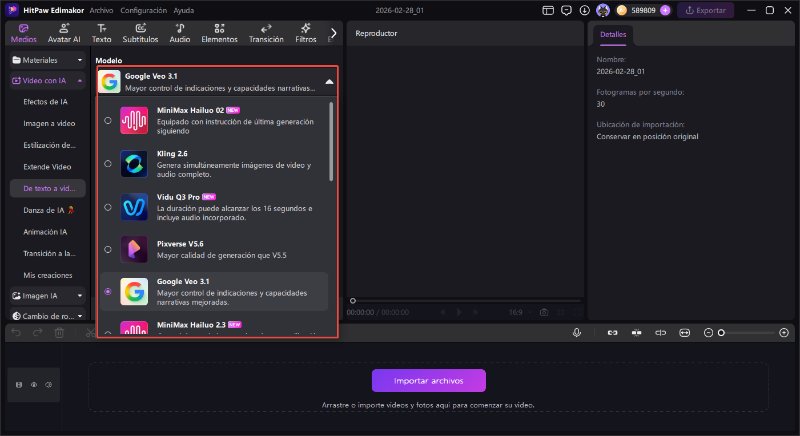The image size is (800, 436).
Task: Click the MiniMax Hailuo 02 model icon
Action: [134, 120]
